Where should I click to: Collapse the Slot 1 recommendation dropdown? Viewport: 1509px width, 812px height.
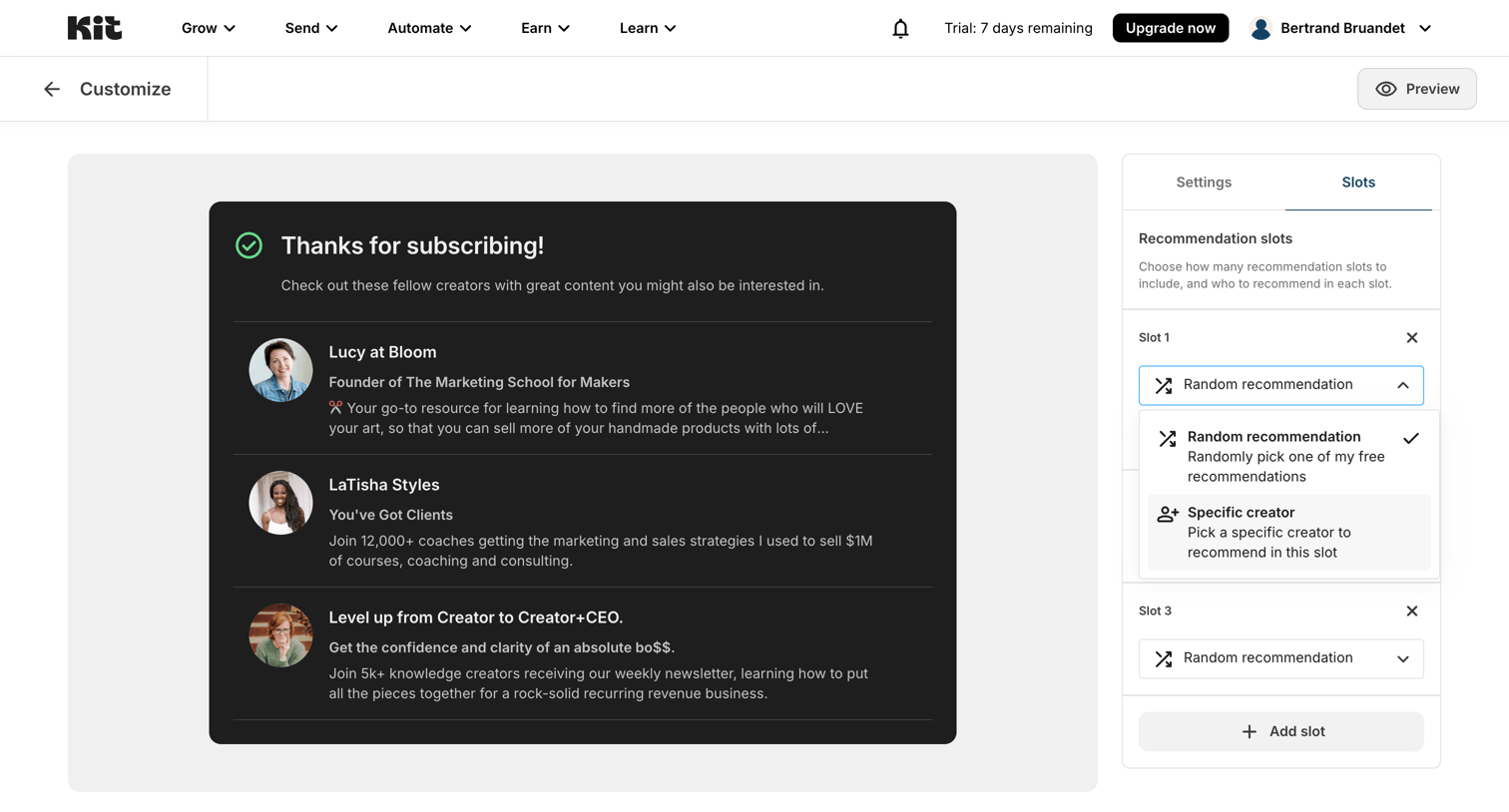[x=1281, y=385]
